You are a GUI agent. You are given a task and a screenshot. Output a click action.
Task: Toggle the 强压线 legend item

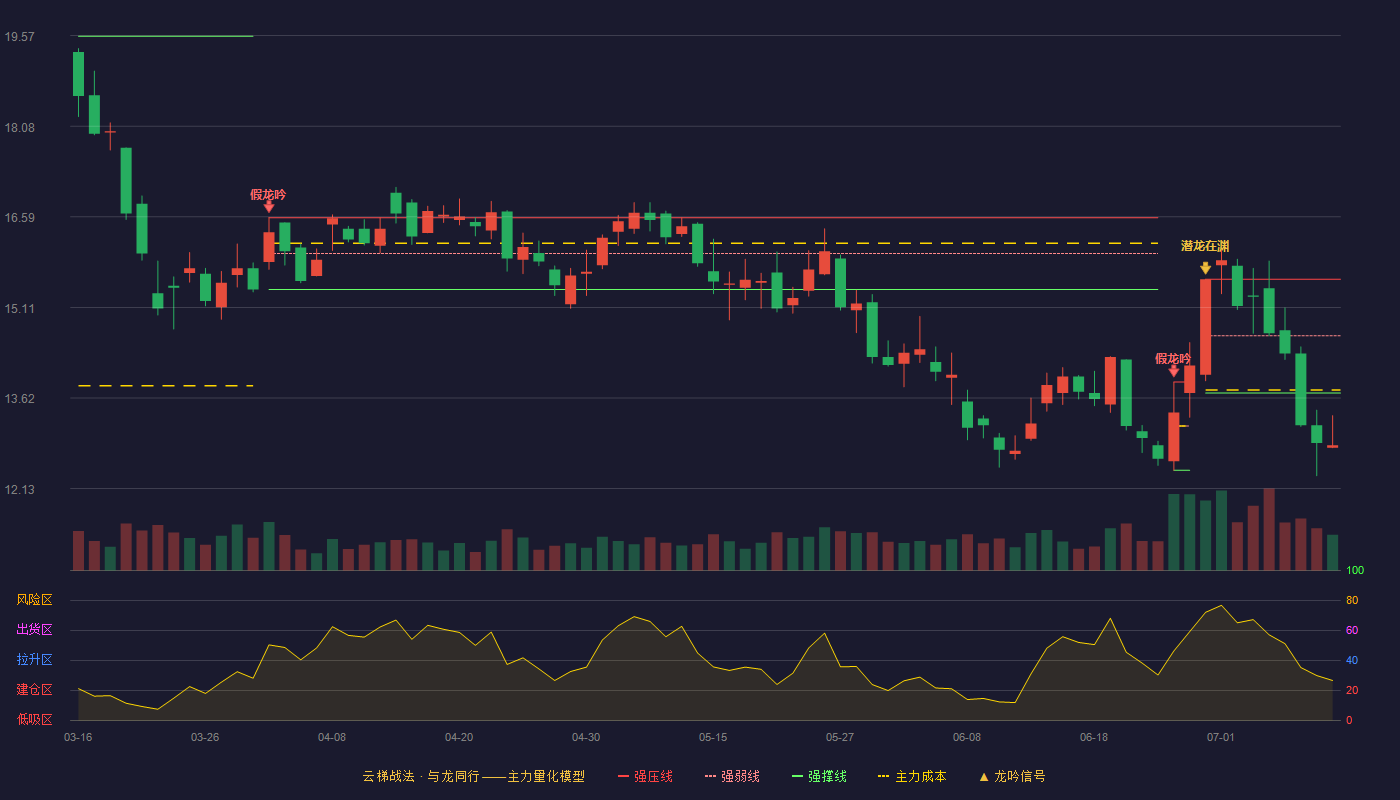[x=645, y=776]
